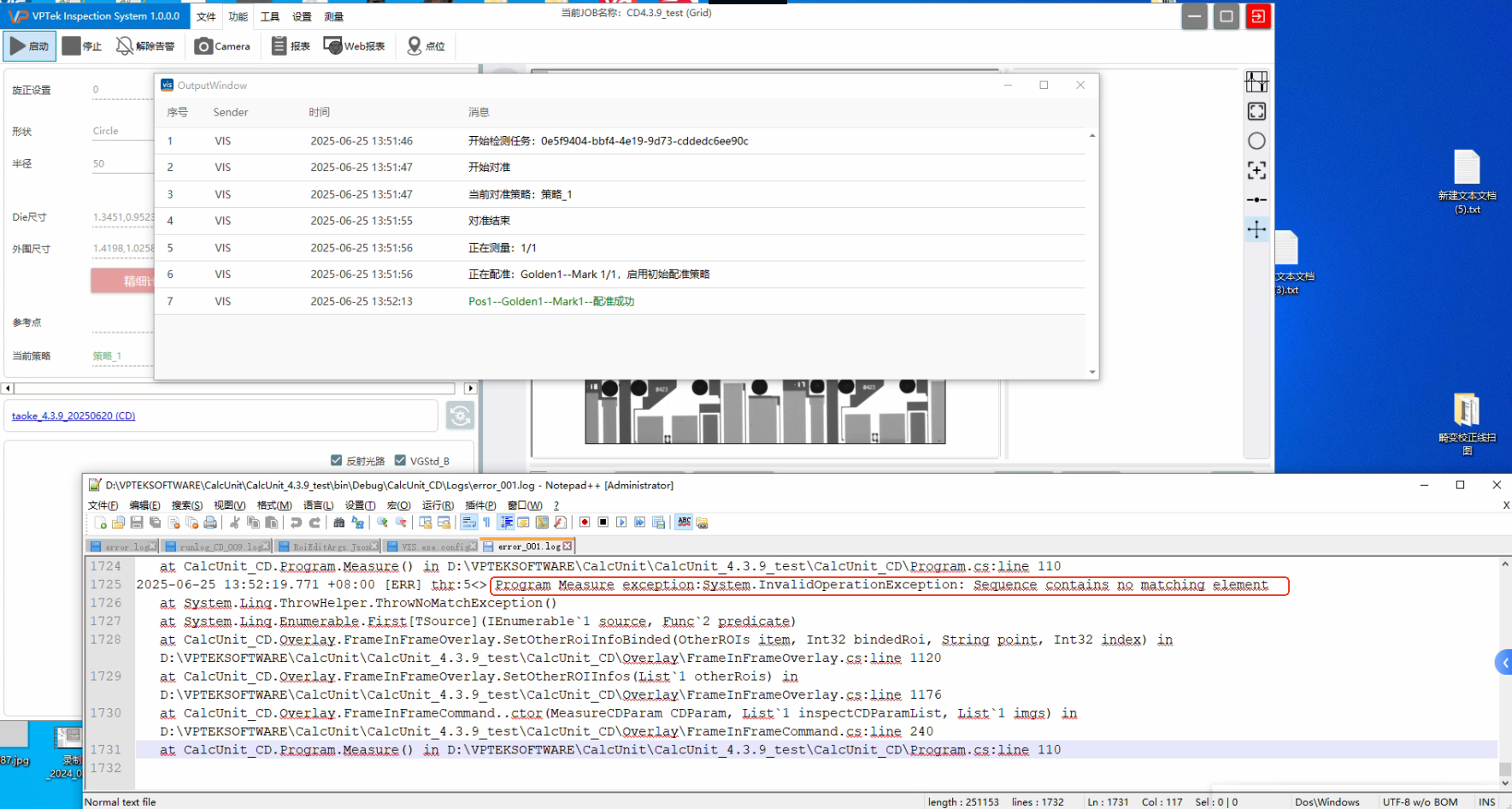Click the red 精细 button in left panel

pos(123,280)
